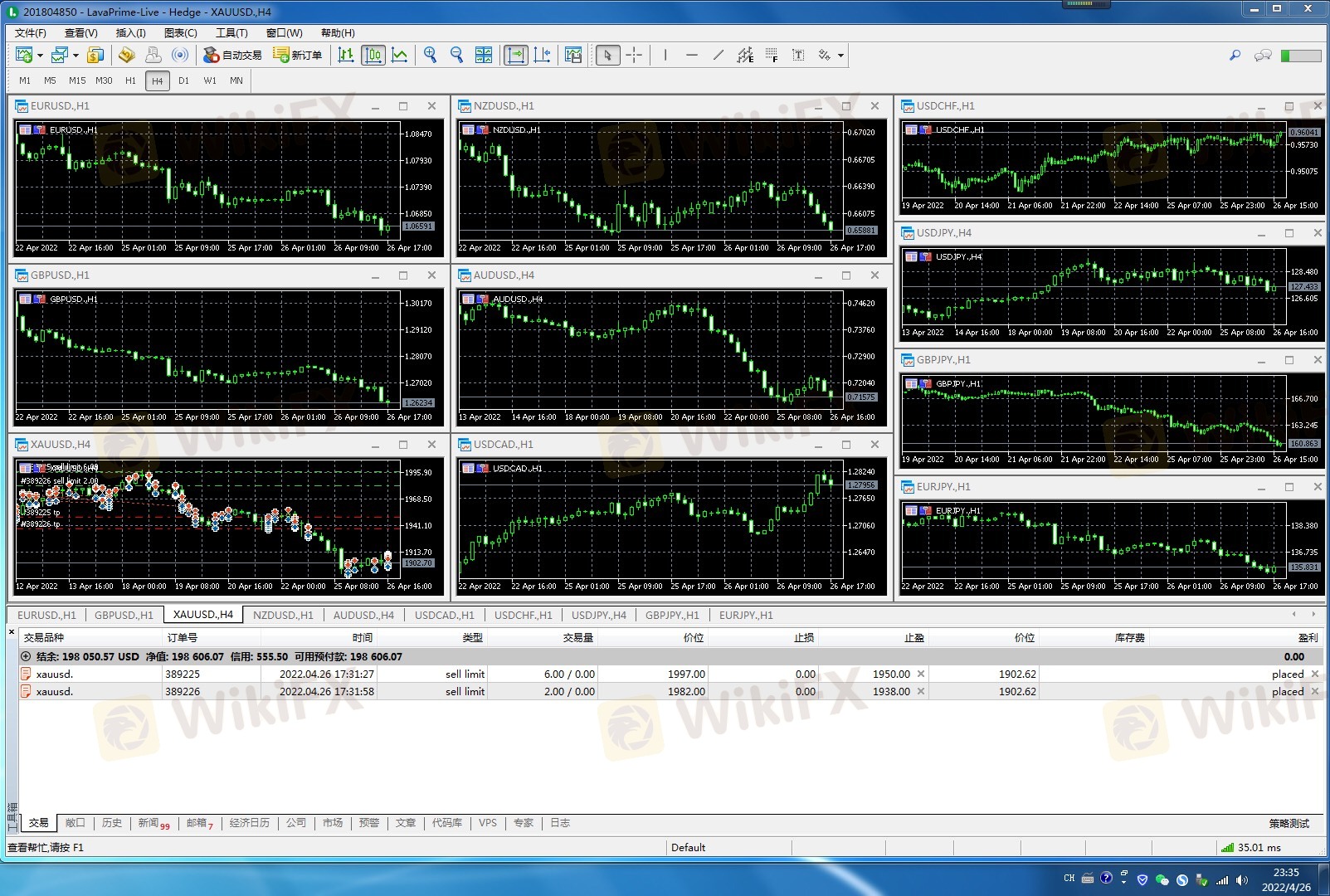Open the Strategy Tester signal icon
The image size is (1330, 896).
(180, 55)
